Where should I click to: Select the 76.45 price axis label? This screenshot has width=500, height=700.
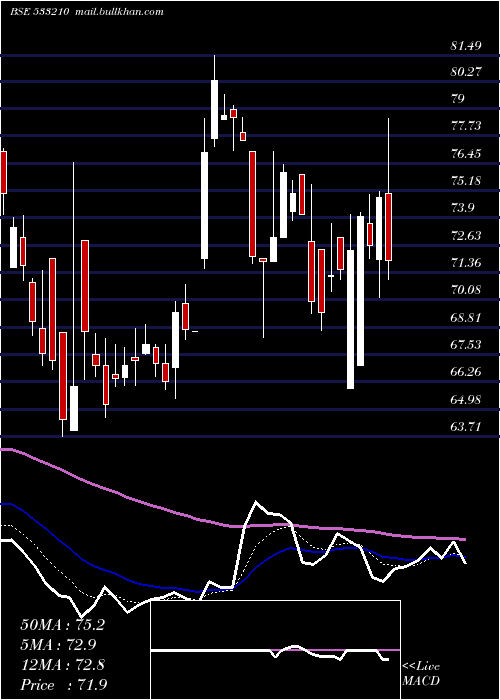click(466, 154)
